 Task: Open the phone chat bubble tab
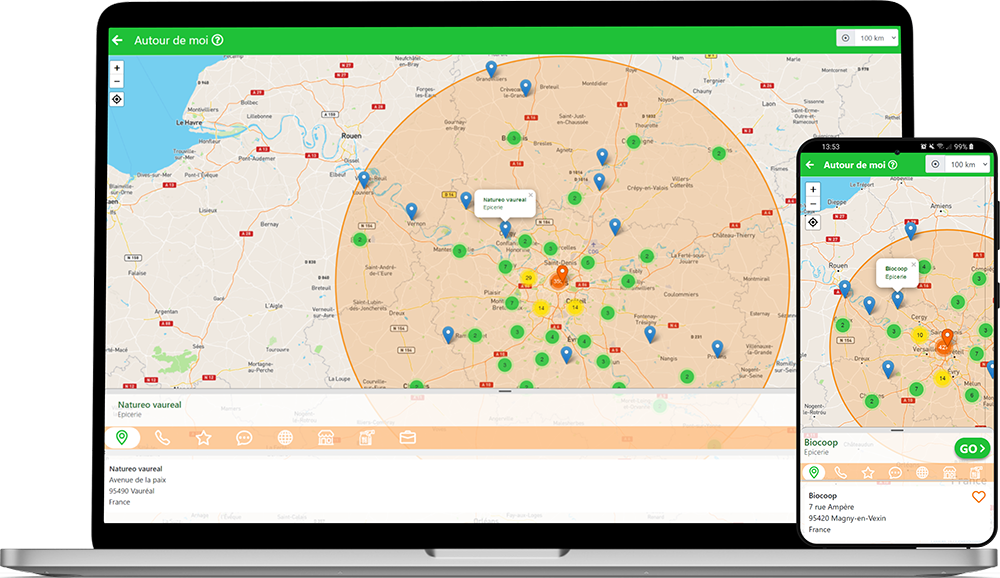[x=895, y=473]
